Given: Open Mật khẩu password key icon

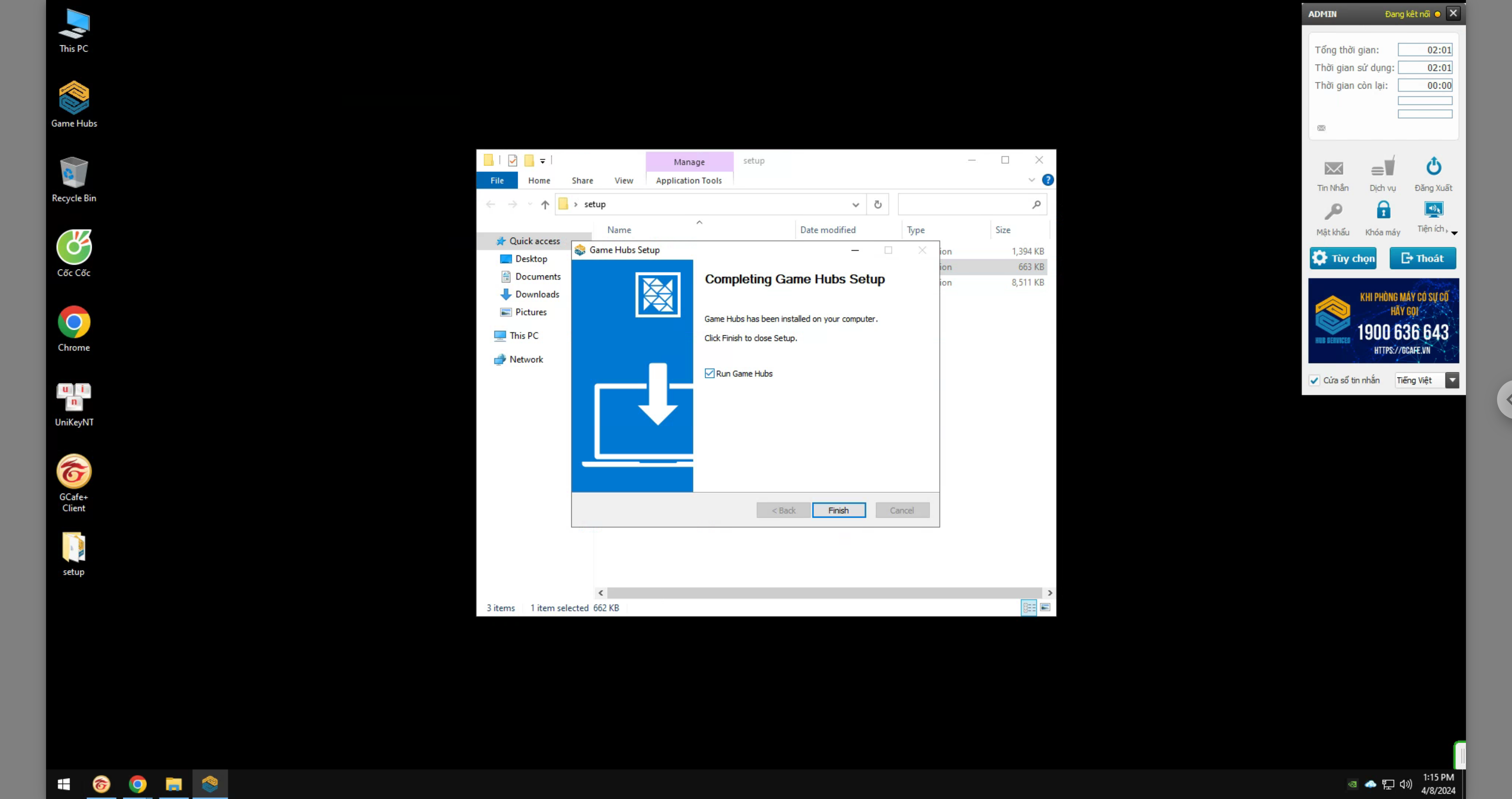Looking at the screenshot, I should 1333,219.
